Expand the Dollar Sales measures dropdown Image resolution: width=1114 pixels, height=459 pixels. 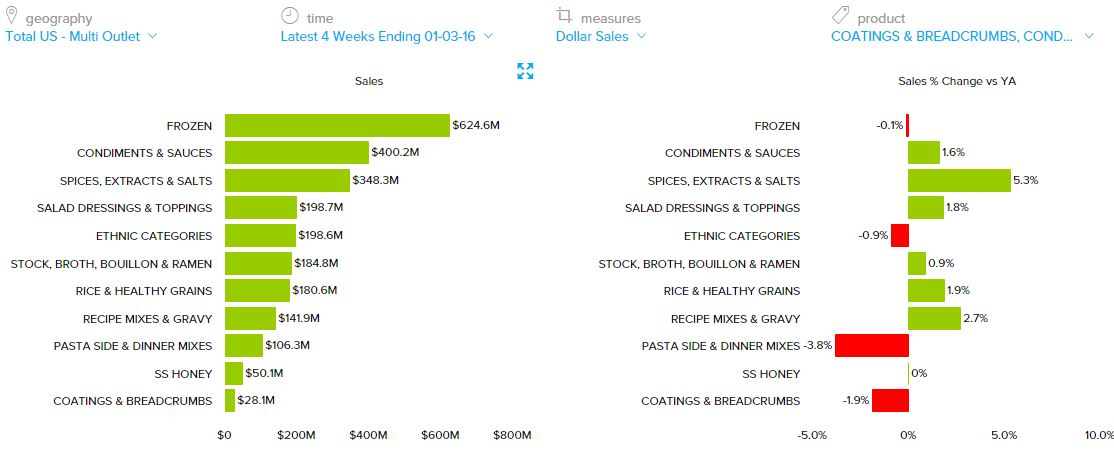pos(601,36)
